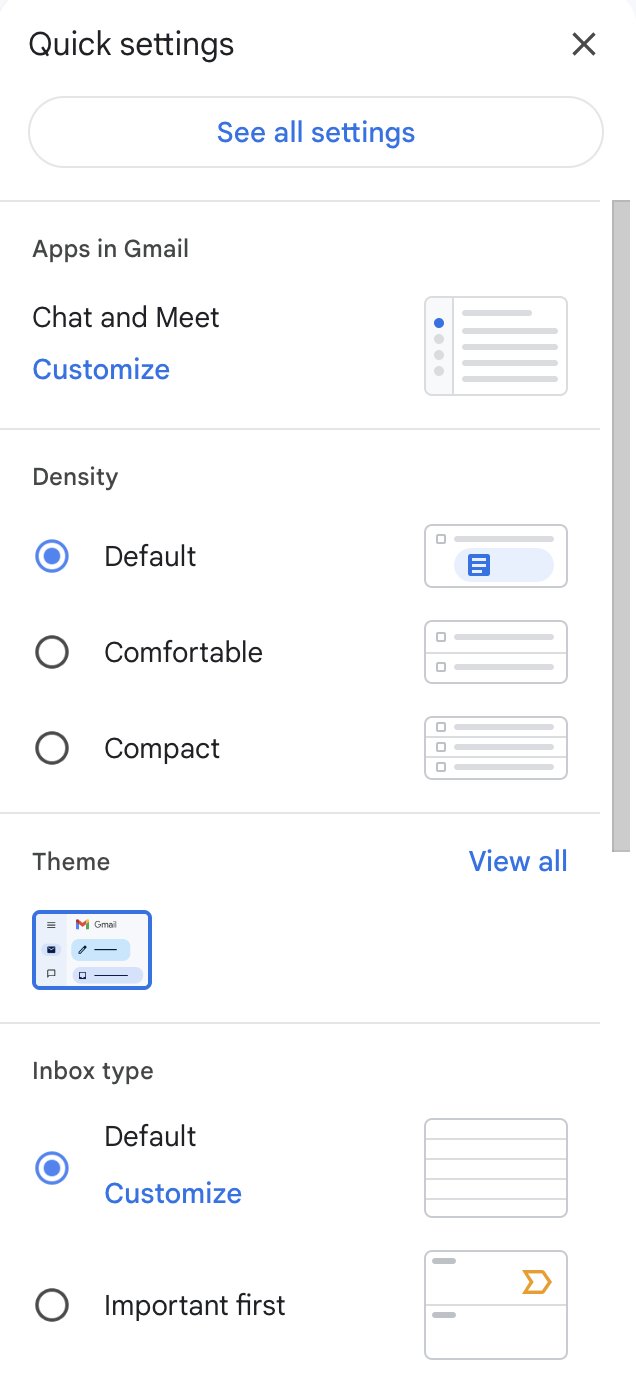Select the current theme thumbnail
This screenshot has height=1386, width=636.
(x=91, y=950)
